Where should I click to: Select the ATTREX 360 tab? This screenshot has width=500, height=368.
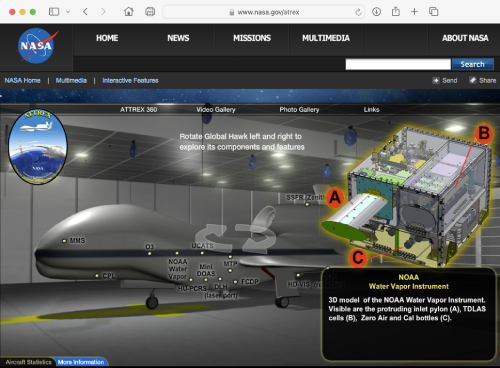(139, 109)
